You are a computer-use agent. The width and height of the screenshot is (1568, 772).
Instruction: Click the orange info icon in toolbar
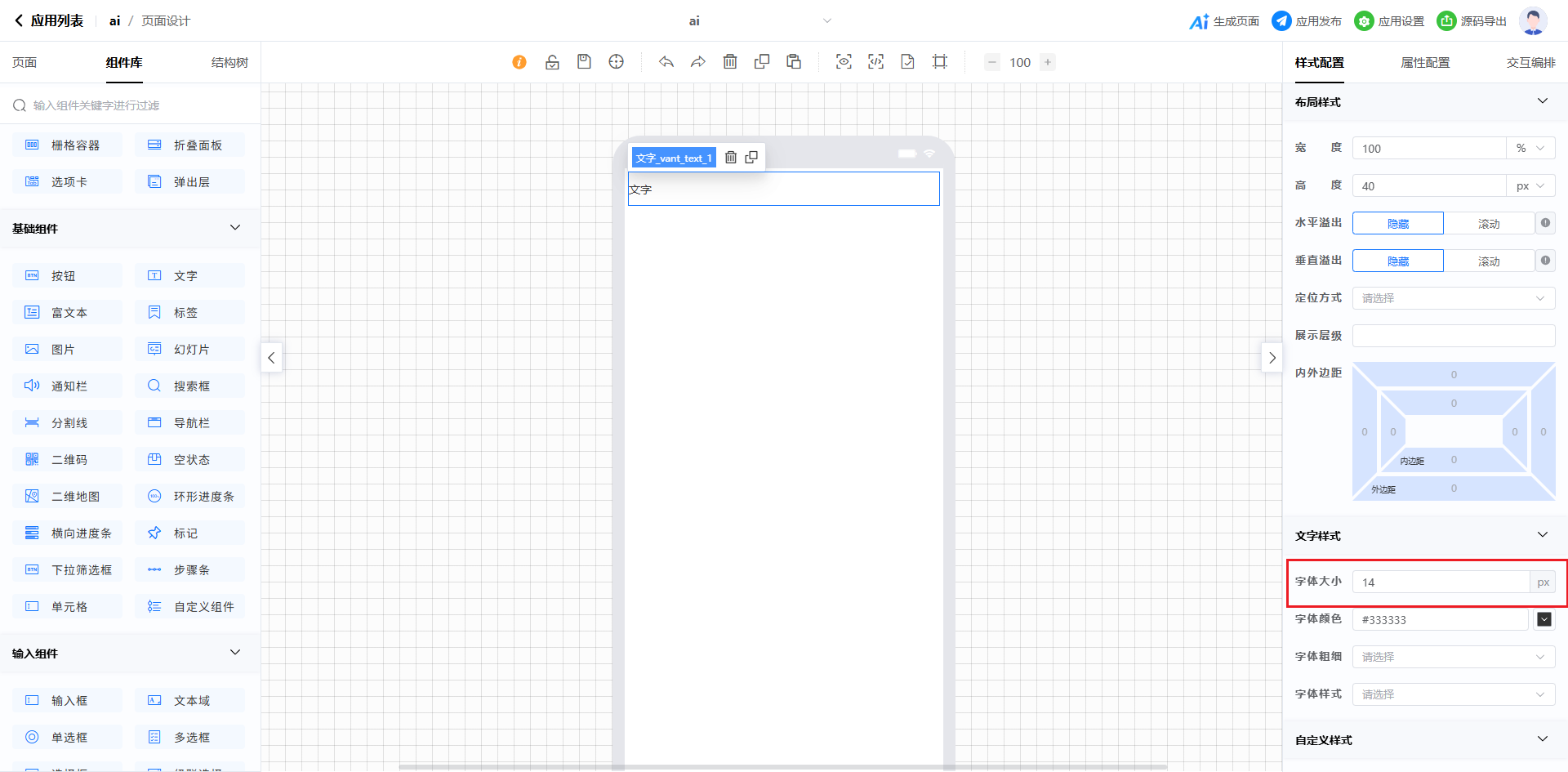pyautogui.click(x=519, y=62)
